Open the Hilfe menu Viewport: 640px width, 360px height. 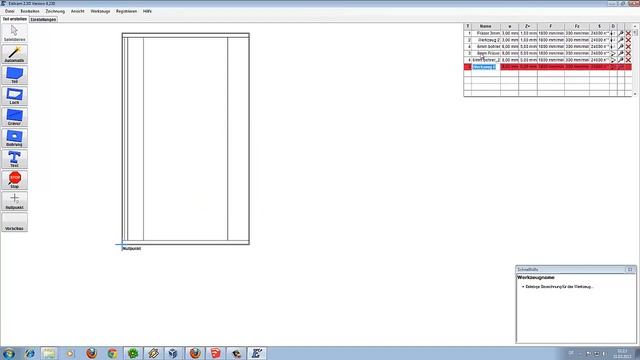(x=147, y=11)
